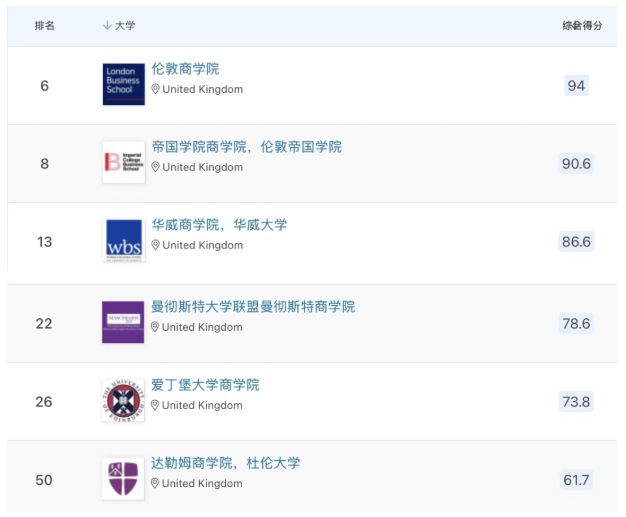The image size is (626, 517).
Task: Click United Kingdom text under 华威商学院
Action: tap(203, 245)
